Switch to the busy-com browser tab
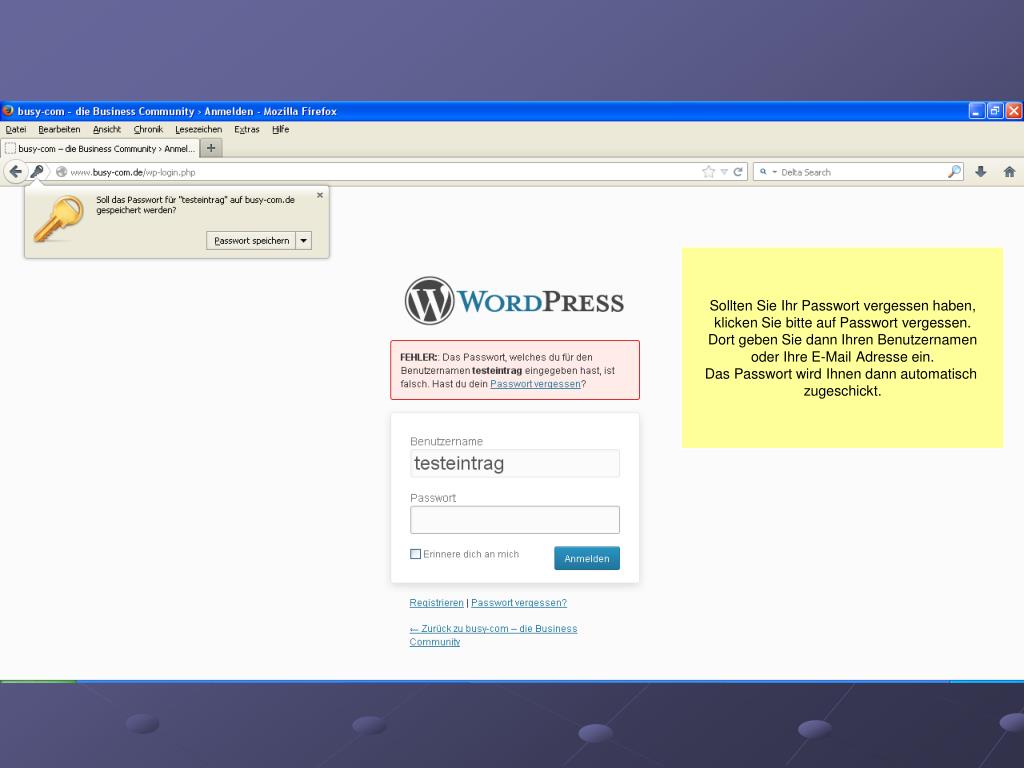 [100, 148]
